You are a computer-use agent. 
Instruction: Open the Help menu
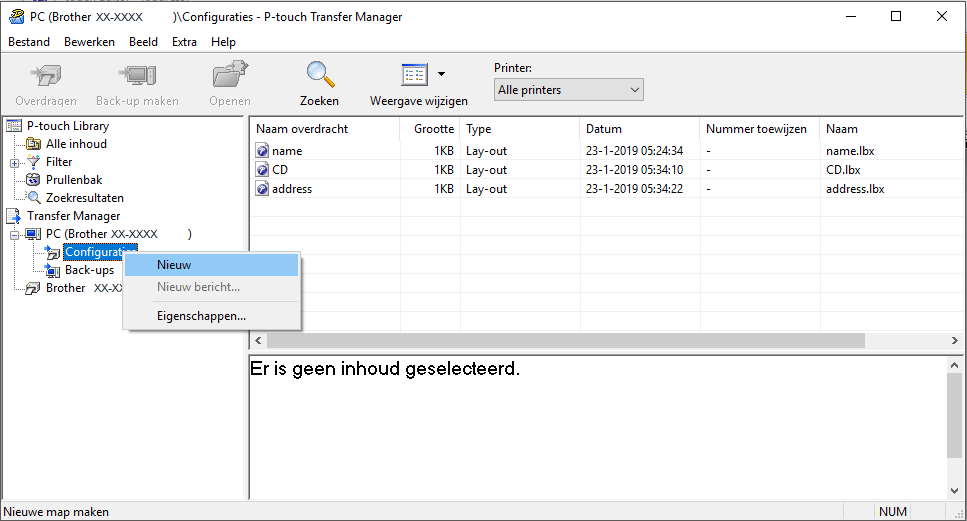point(223,42)
